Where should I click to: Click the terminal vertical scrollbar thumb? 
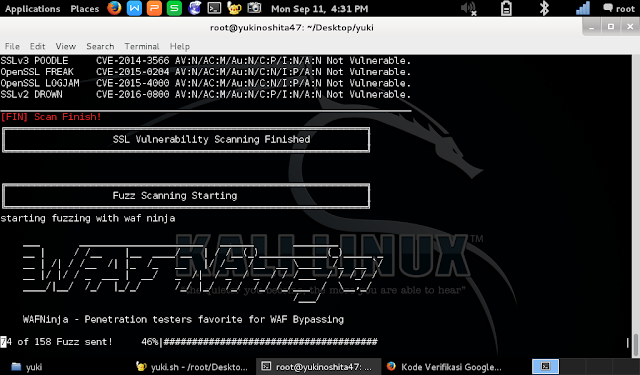(636, 345)
